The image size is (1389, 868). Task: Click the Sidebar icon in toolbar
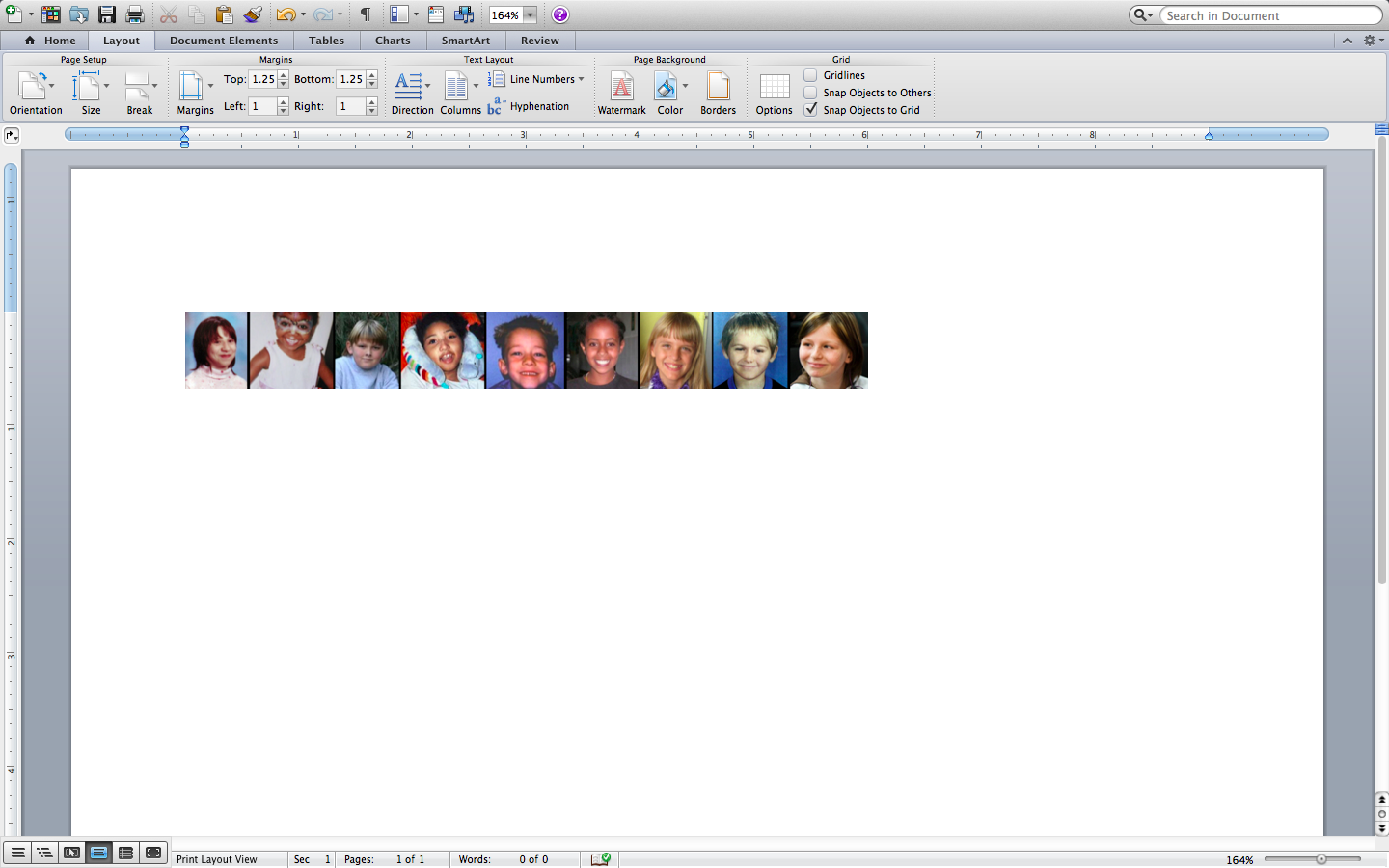pyautogui.click(x=399, y=14)
